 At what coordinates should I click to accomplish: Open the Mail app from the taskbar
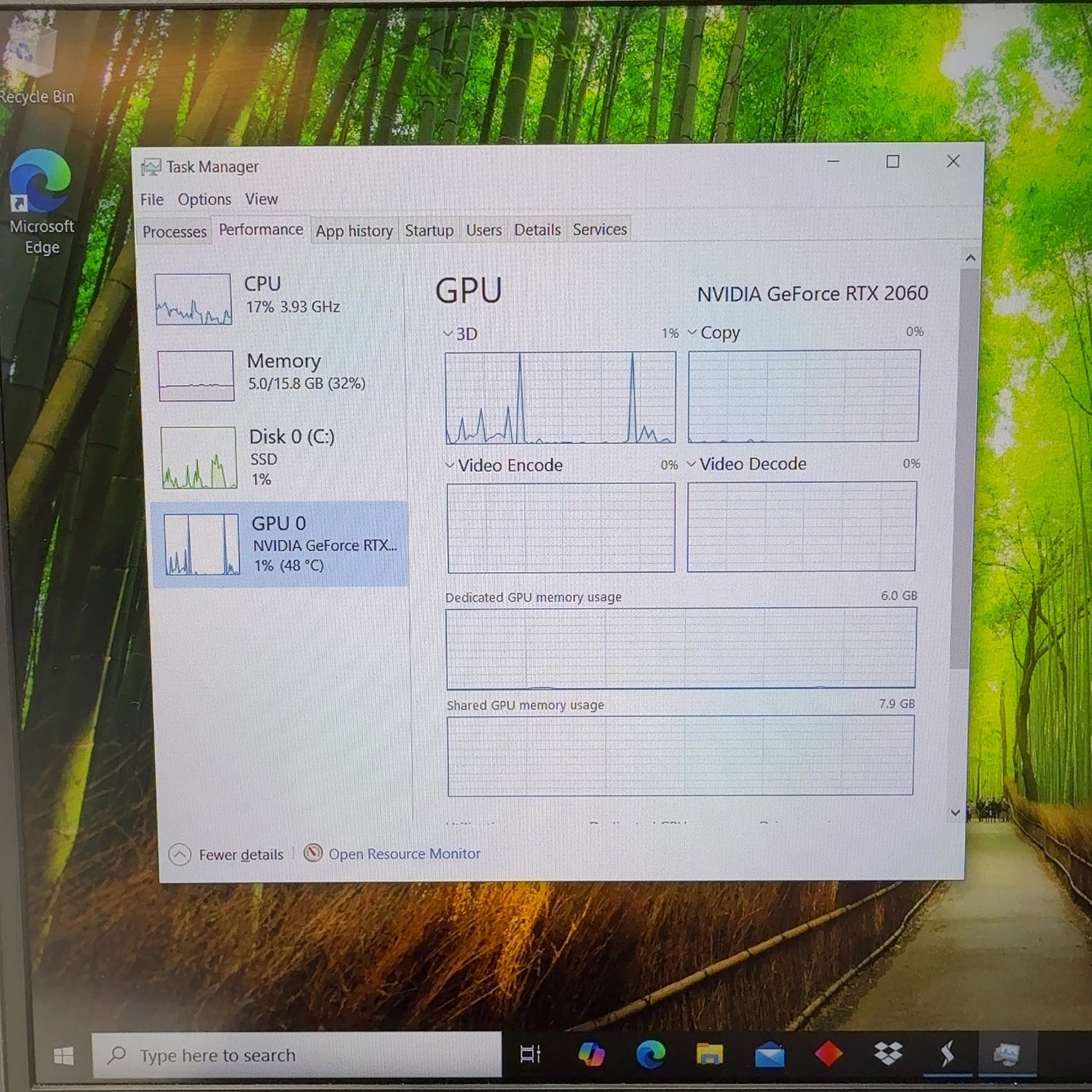tap(768, 1054)
